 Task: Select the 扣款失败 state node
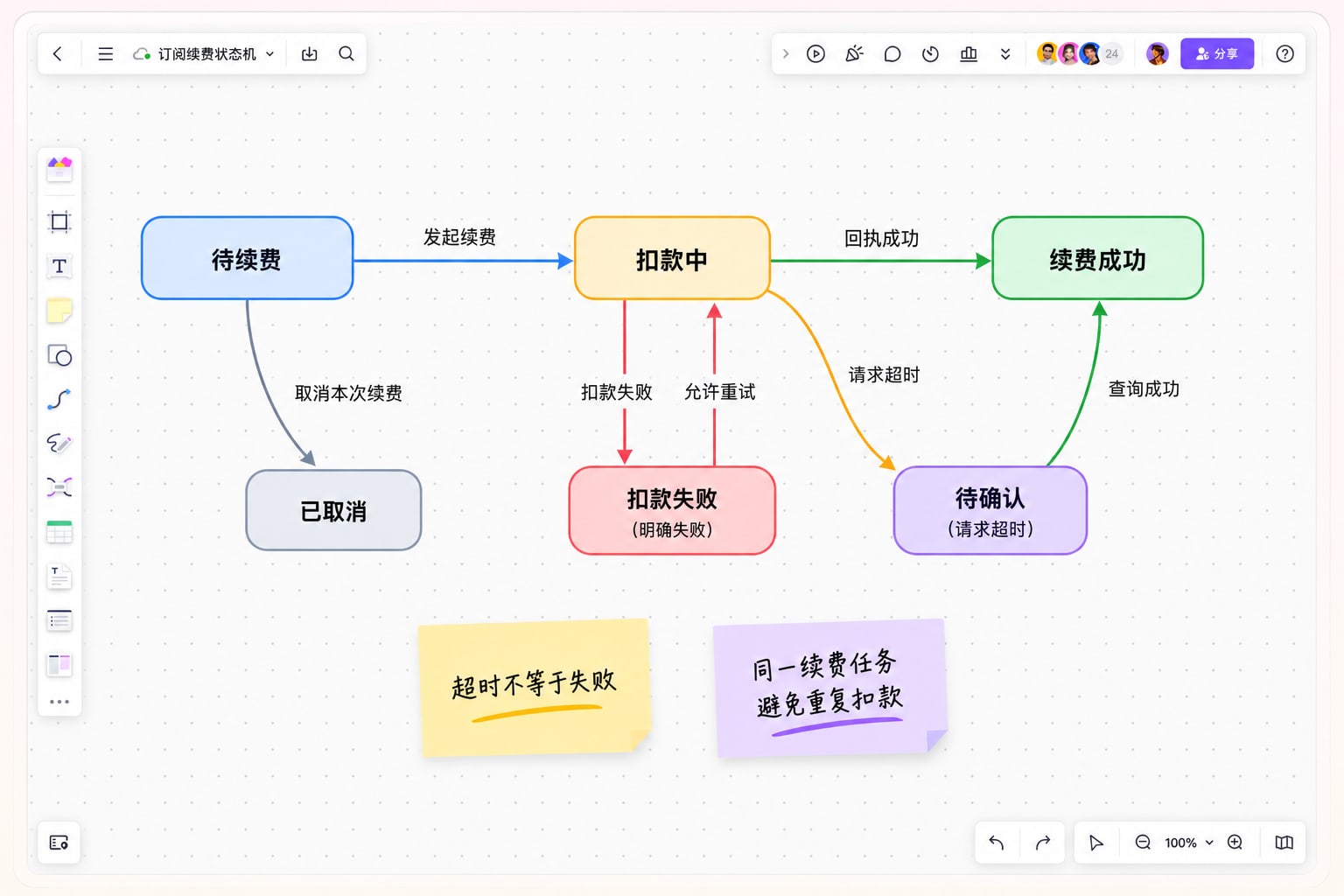pyautogui.click(x=672, y=511)
